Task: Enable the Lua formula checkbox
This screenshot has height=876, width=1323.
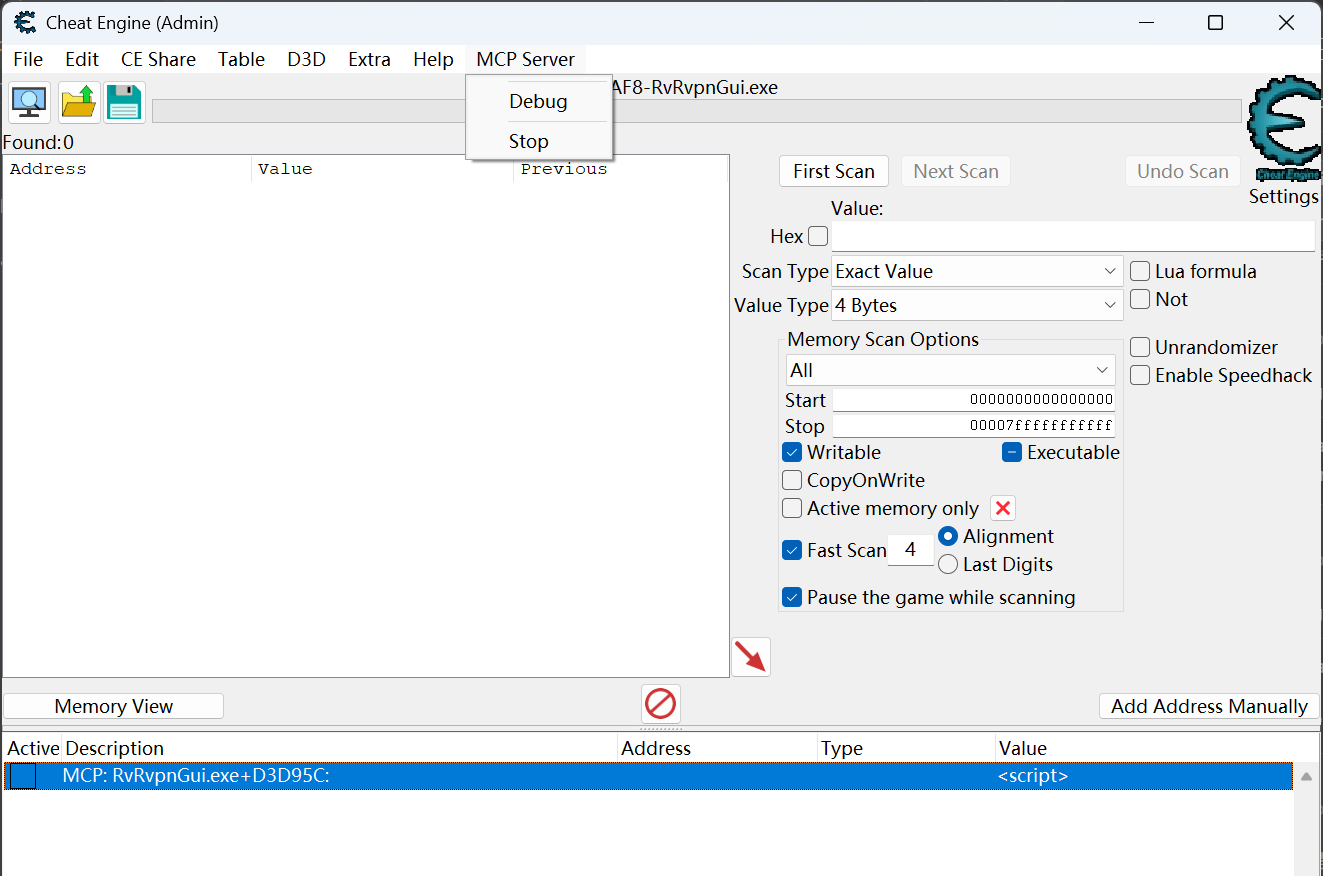Action: pos(1140,271)
